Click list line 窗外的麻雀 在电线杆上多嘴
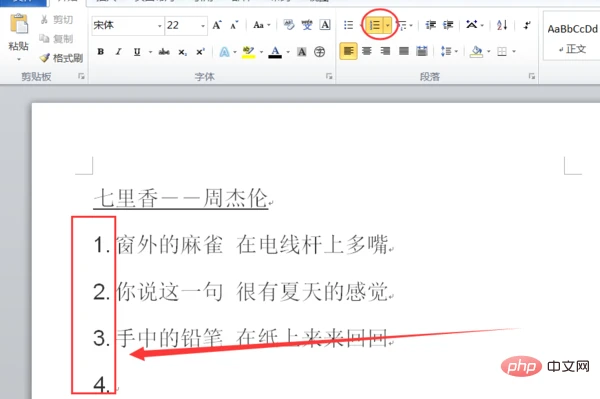 click(x=251, y=245)
